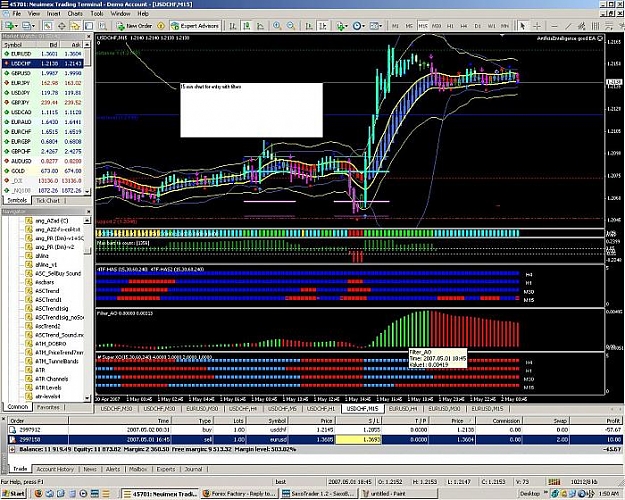
Task: Select the M15 timeframe button
Action: [423, 26]
